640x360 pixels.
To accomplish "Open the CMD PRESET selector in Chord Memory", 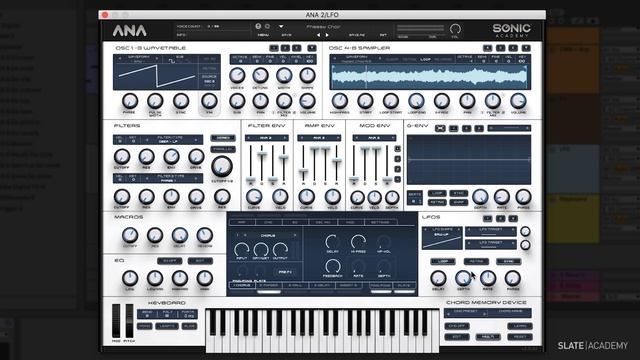I will point(465,313).
